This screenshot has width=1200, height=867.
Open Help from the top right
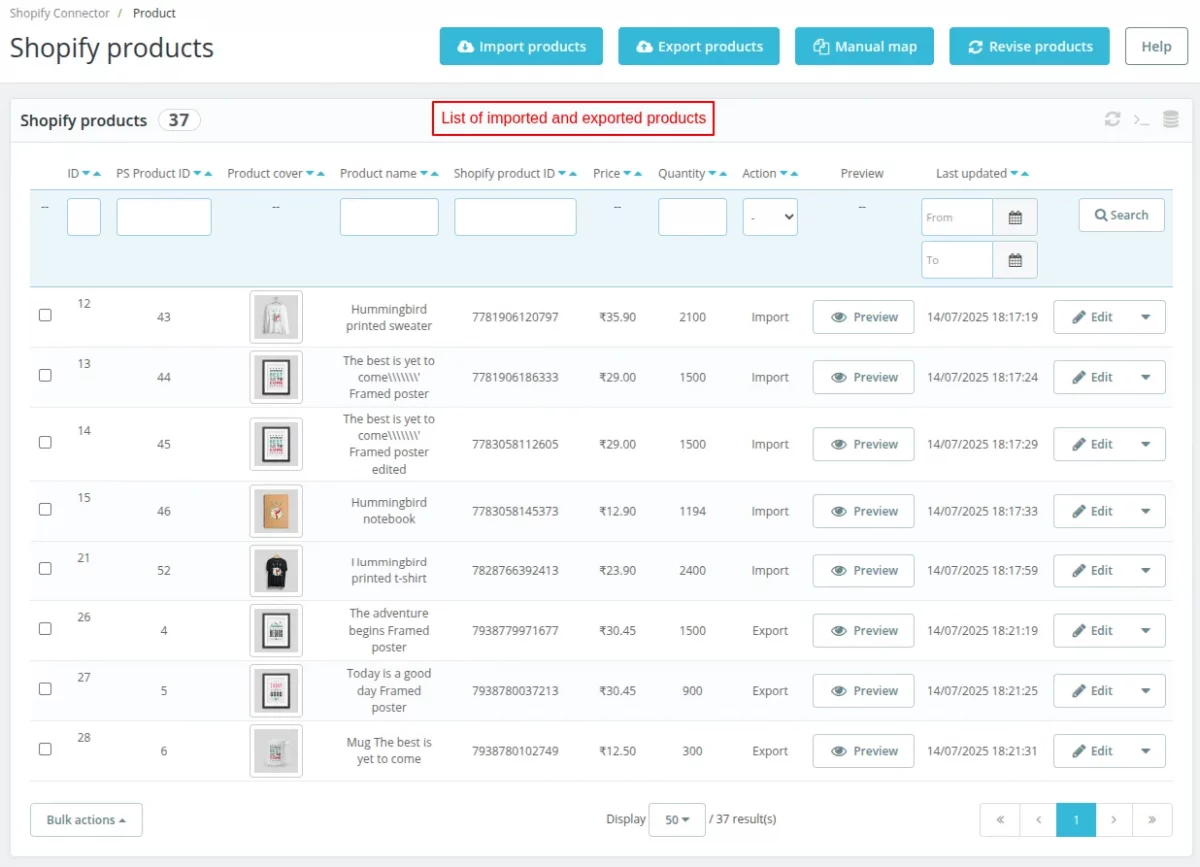(1156, 46)
